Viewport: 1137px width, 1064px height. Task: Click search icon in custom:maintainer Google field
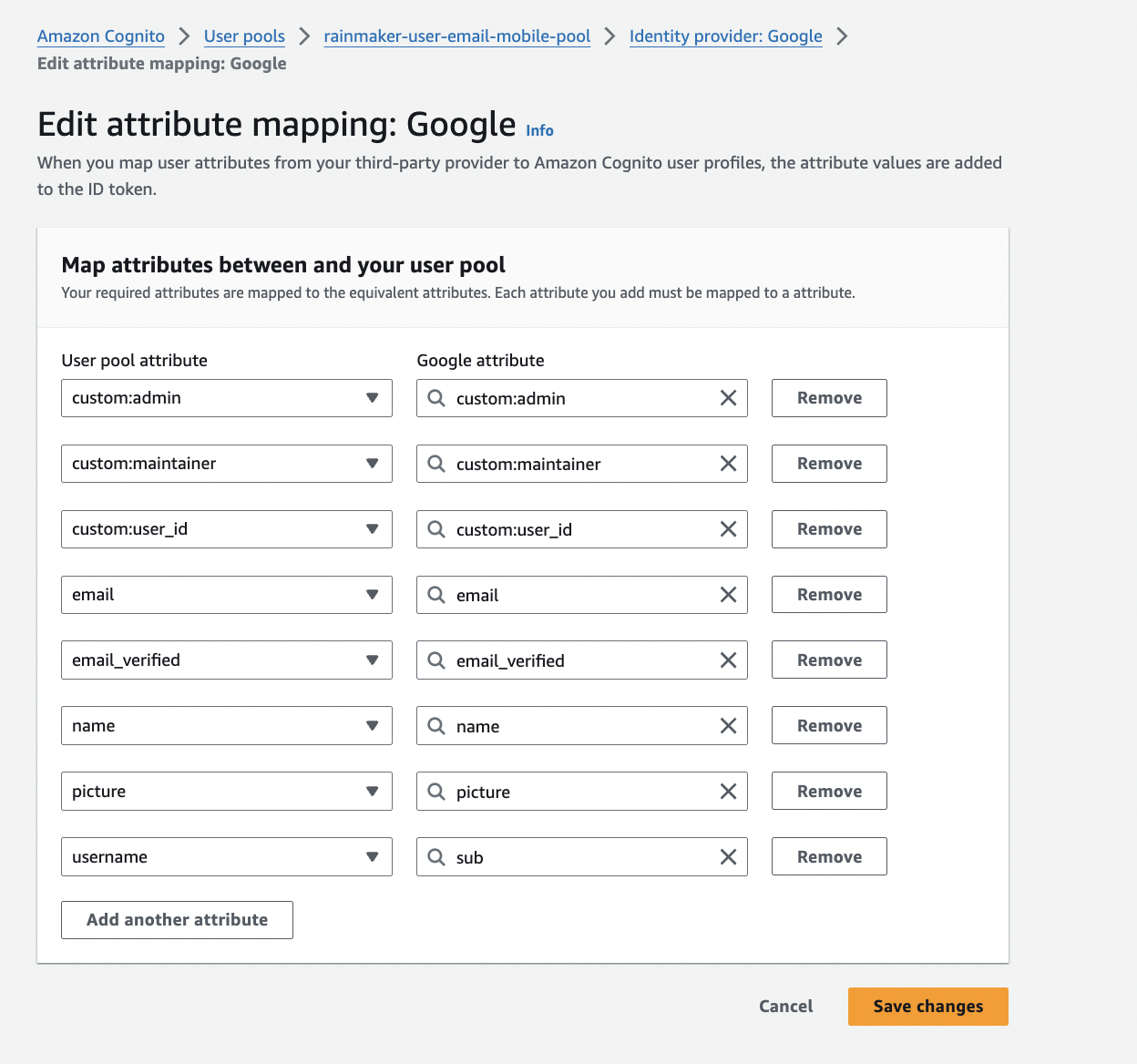[436, 464]
